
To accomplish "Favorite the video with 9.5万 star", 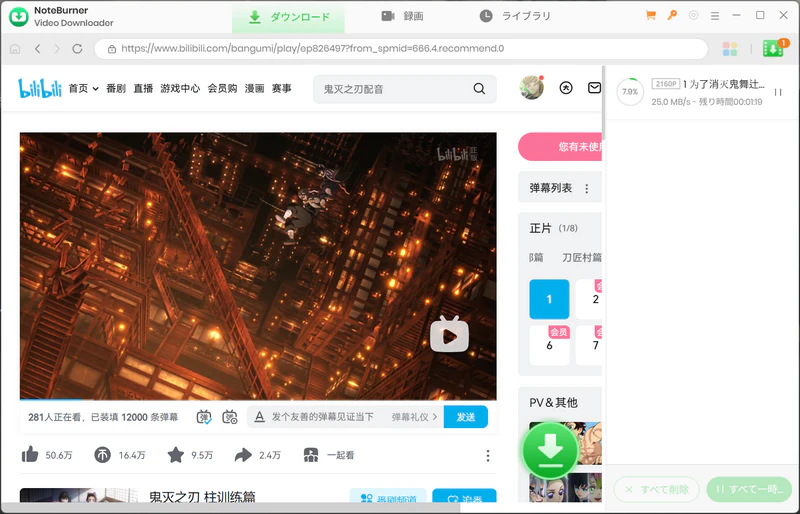I will (176, 454).
